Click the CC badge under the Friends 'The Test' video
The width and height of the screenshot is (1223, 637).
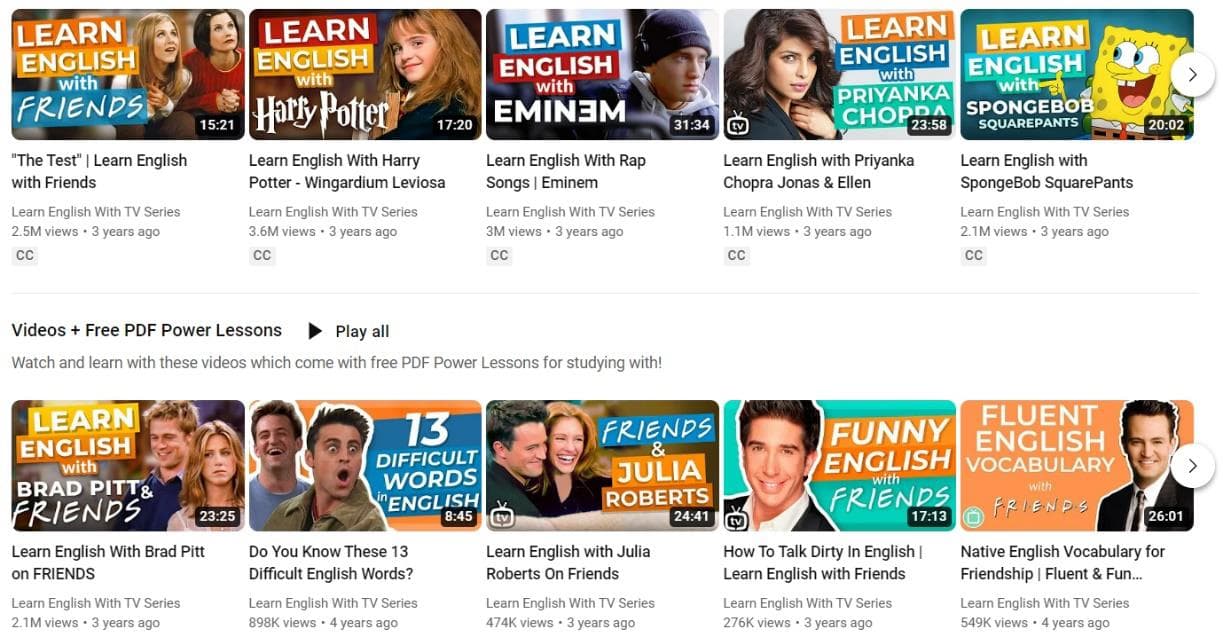coord(25,255)
